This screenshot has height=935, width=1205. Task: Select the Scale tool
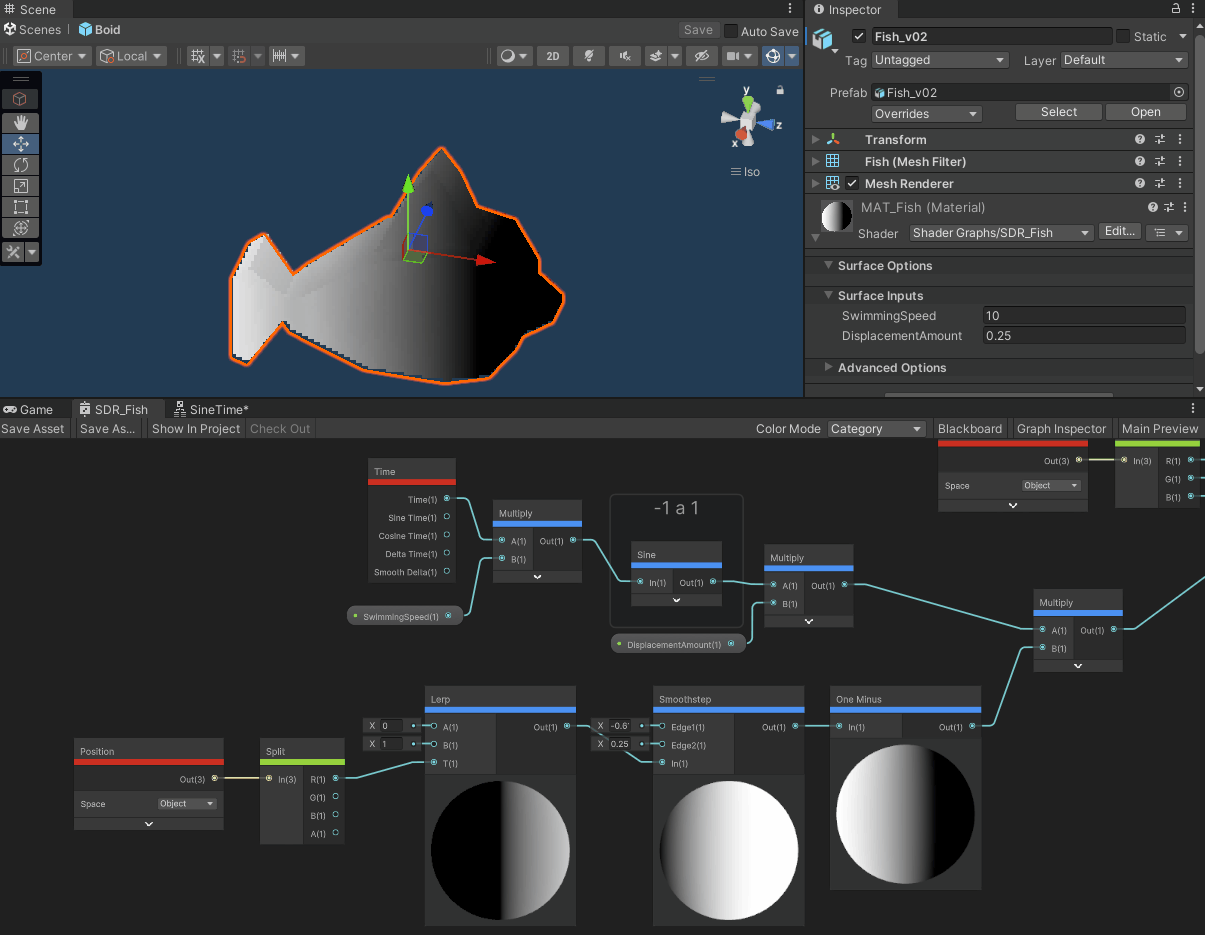click(20, 186)
